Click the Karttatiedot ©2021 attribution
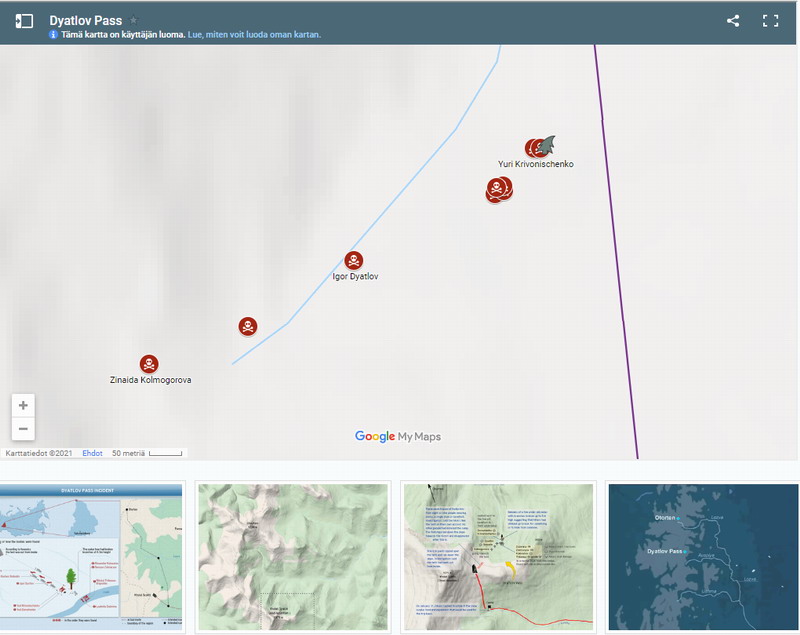800x635 pixels. click(x=39, y=453)
